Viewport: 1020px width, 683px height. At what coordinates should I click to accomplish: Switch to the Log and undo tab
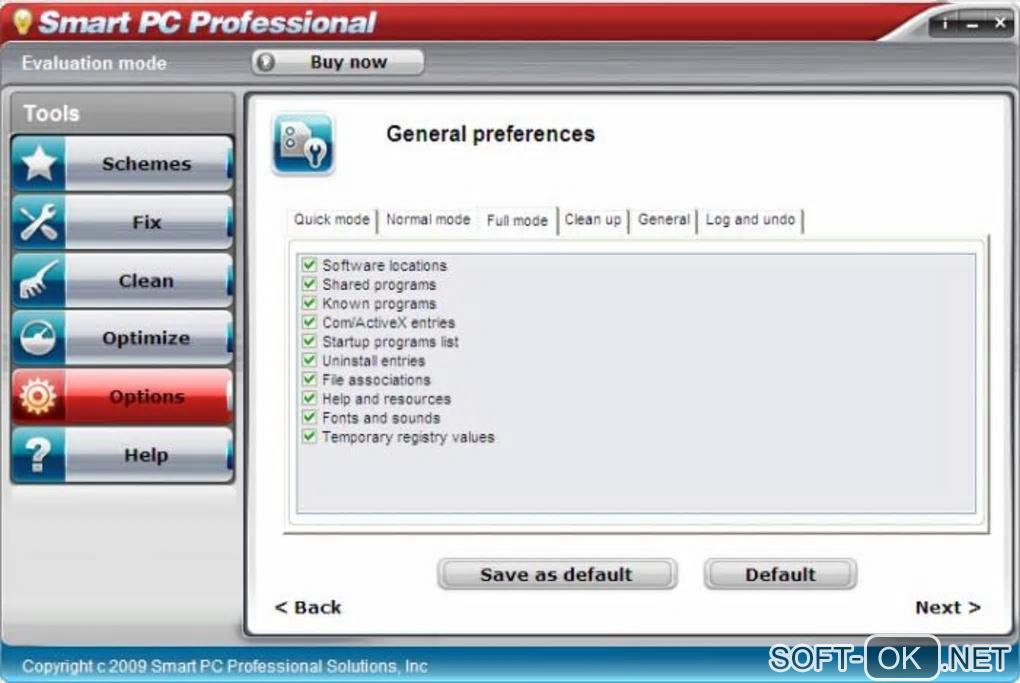point(750,220)
